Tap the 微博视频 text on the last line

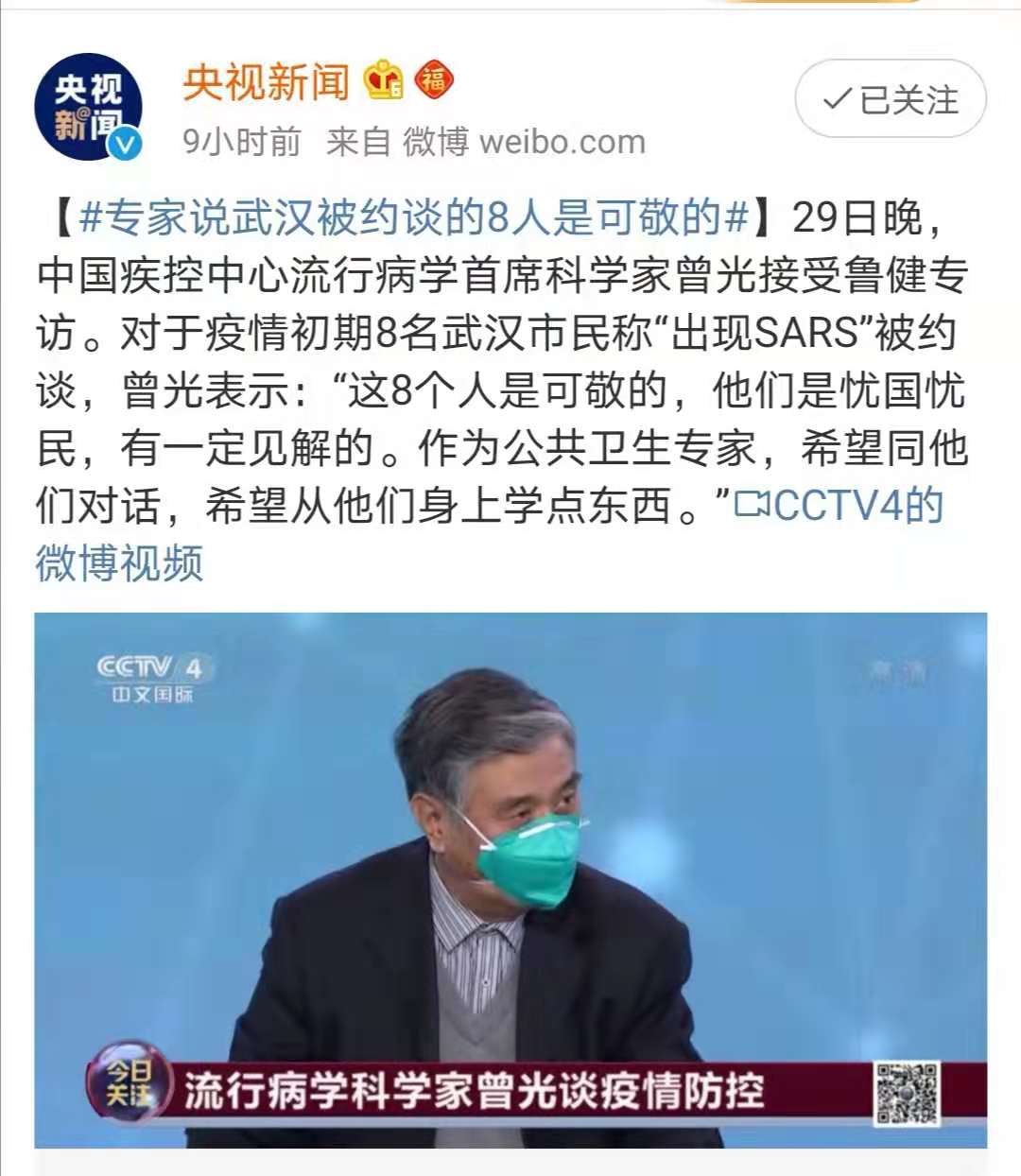point(119,562)
